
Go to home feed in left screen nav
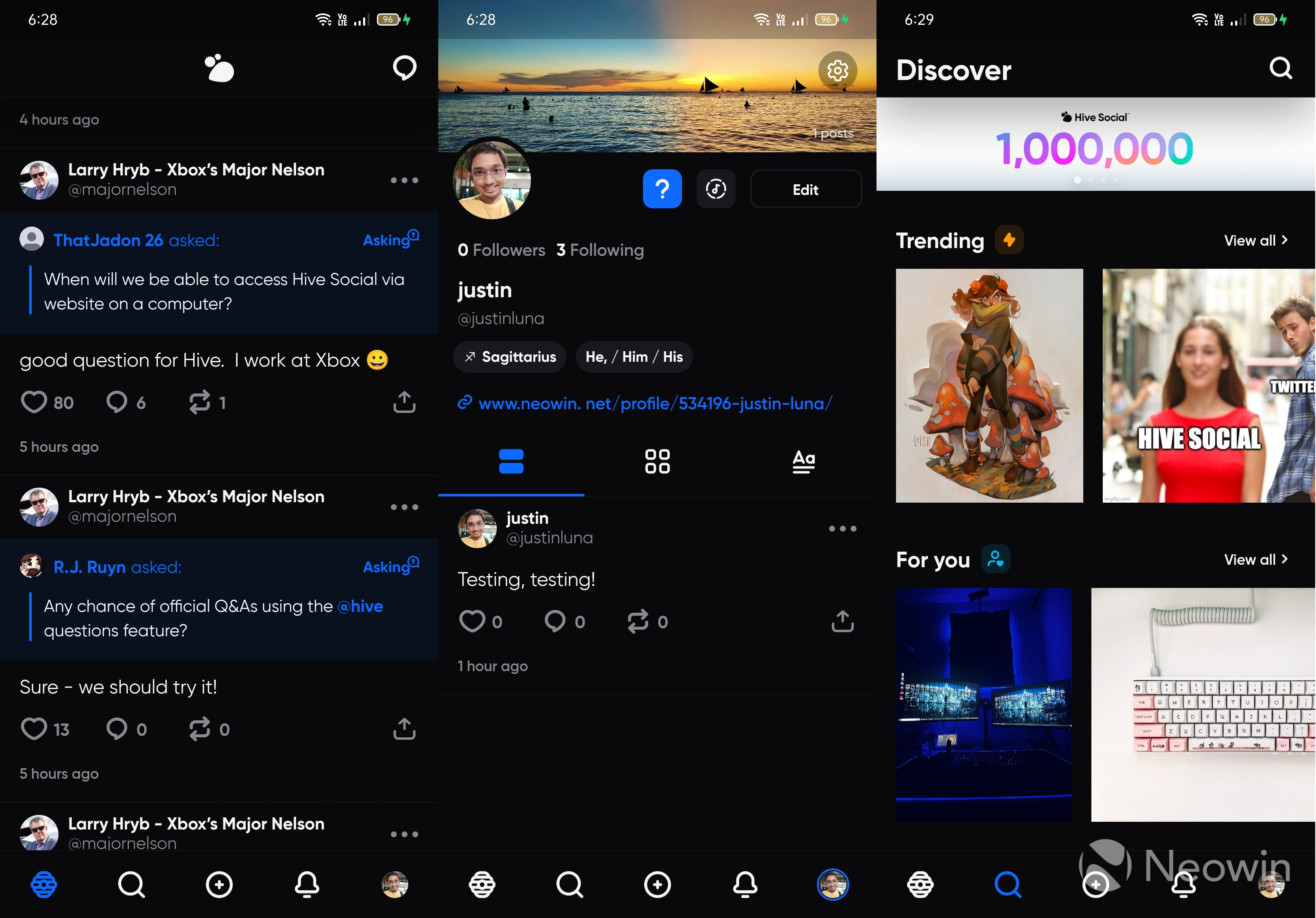click(x=43, y=884)
